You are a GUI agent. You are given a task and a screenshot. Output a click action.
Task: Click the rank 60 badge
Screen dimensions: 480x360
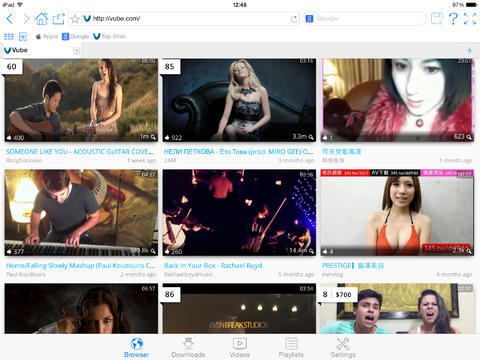(12, 67)
